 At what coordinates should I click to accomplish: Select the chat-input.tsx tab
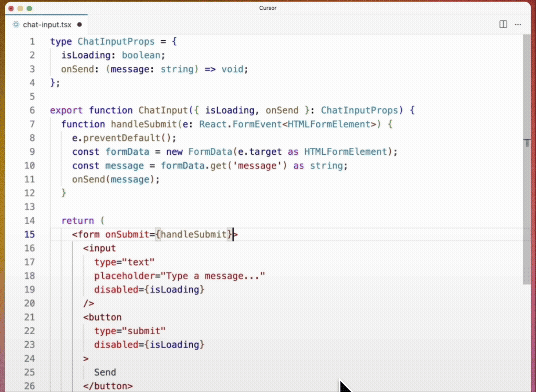pos(46,25)
